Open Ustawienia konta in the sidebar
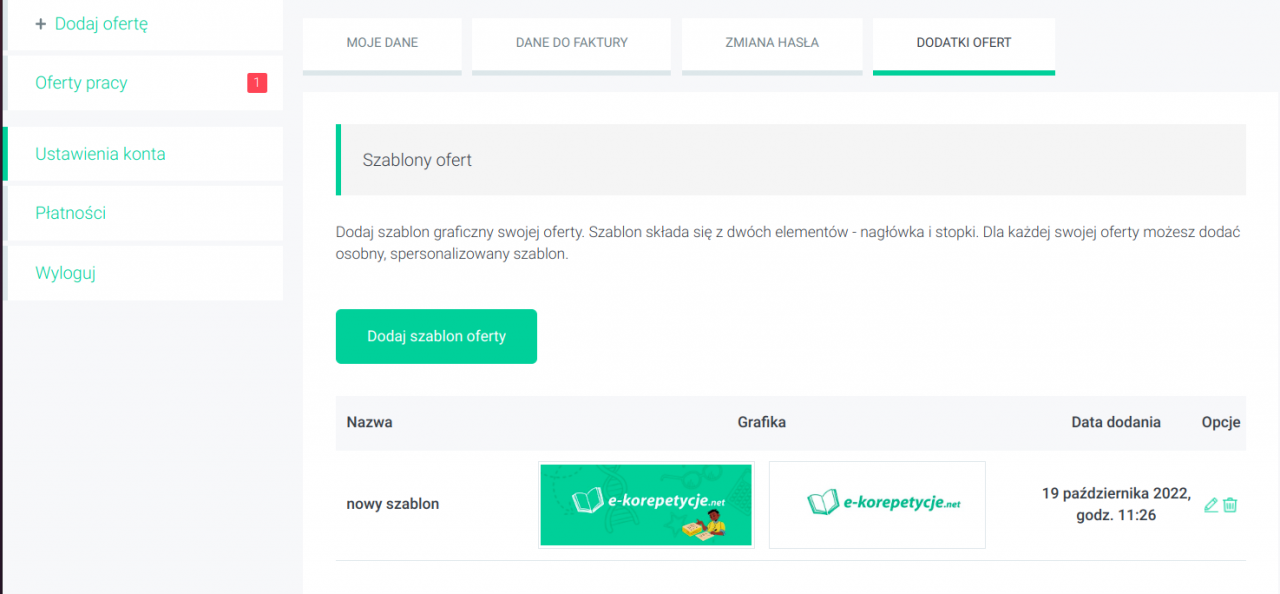The width and height of the screenshot is (1280, 594). [100, 154]
